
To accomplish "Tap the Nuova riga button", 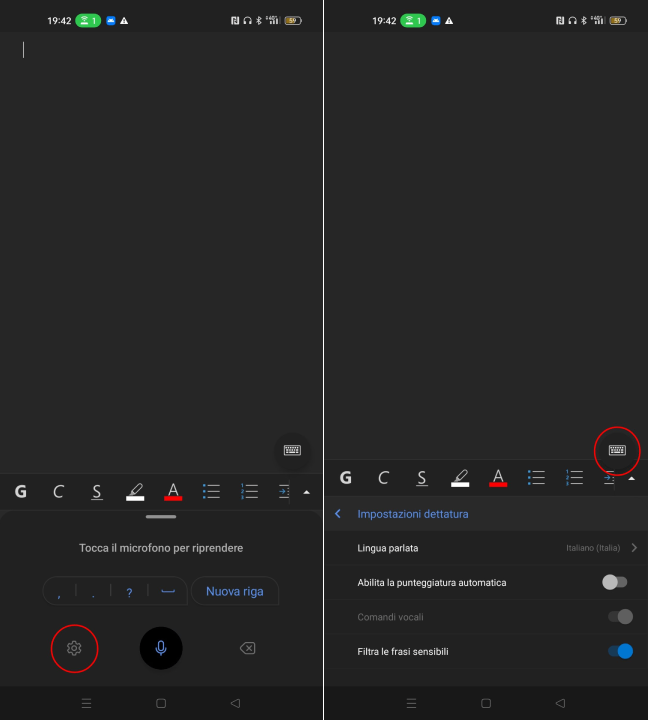I will [235, 591].
